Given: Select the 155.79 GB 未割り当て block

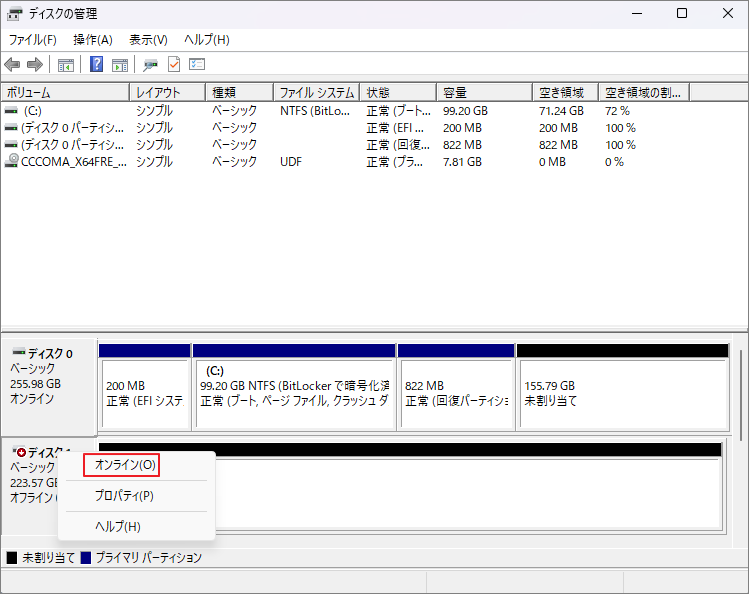Looking at the screenshot, I should click(623, 387).
